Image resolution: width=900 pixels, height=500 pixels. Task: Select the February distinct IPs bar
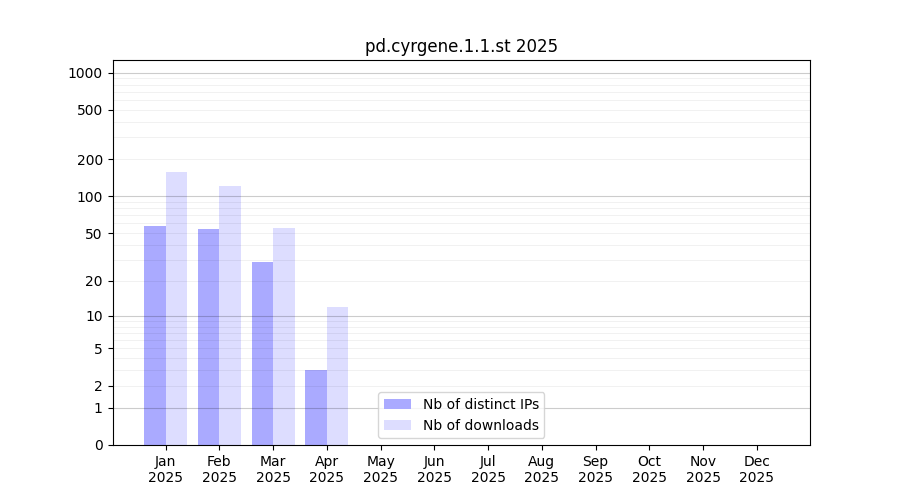pos(208,337)
